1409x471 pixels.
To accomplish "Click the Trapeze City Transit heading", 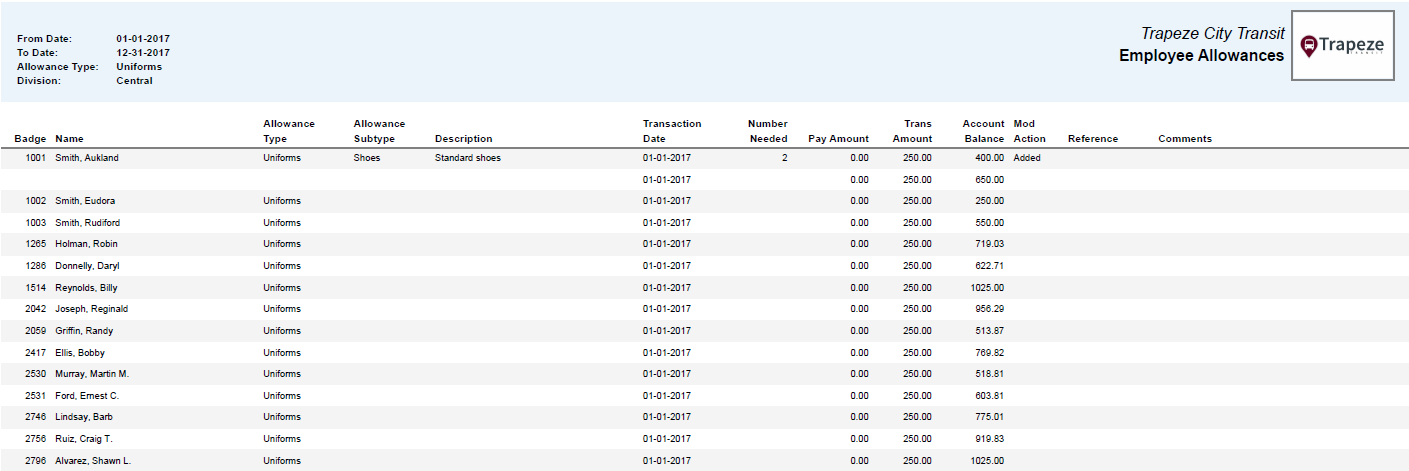I will click(x=1213, y=34).
